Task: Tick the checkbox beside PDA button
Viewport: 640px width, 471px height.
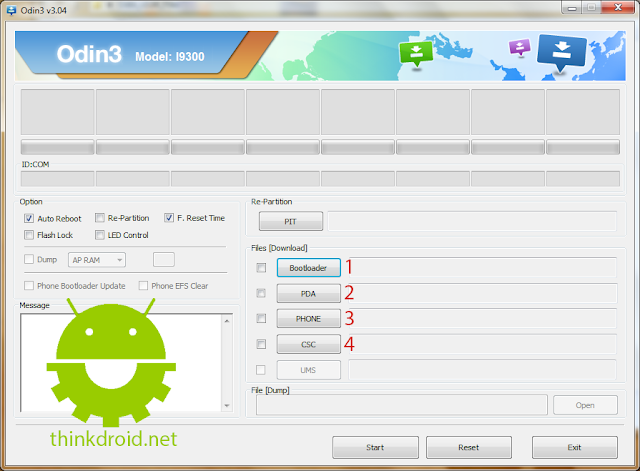Action: point(261,293)
